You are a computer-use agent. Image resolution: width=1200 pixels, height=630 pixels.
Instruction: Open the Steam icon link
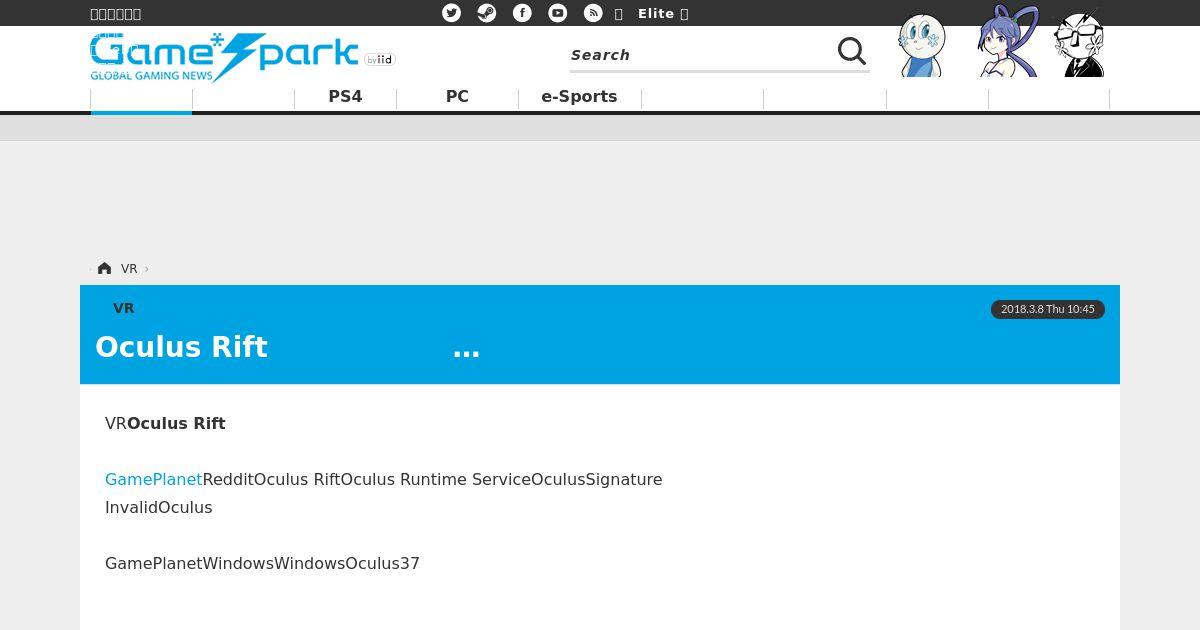(487, 13)
